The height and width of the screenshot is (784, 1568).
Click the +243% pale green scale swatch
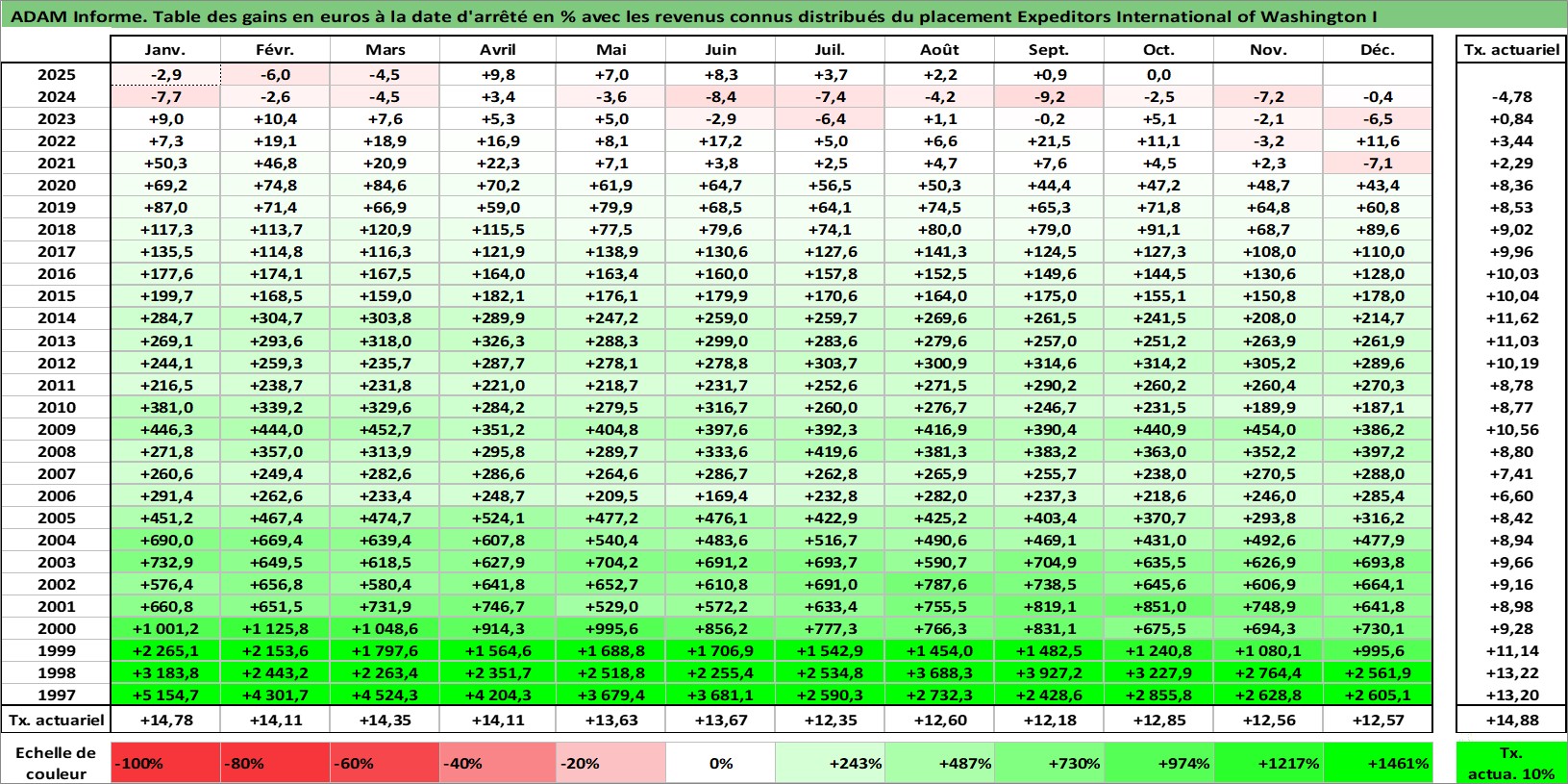[x=831, y=762]
